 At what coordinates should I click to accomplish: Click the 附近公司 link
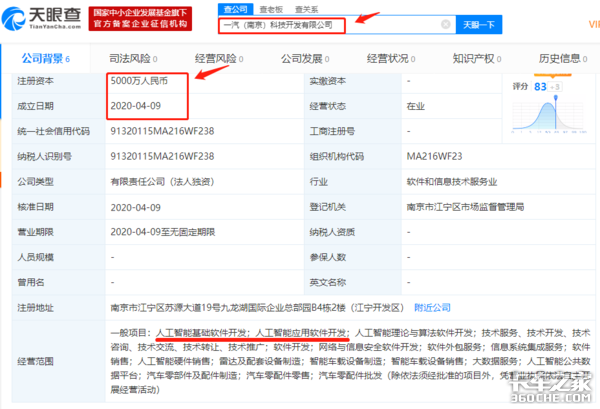coord(432,308)
